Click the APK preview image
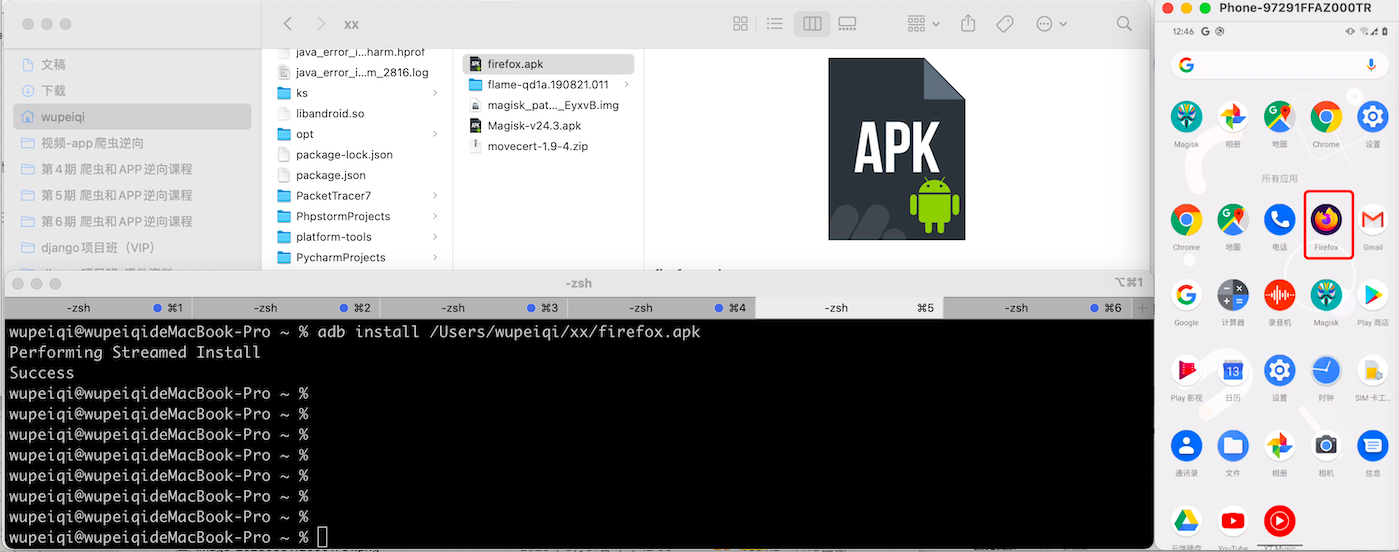Viewport: 1399px width, 552px height. [x=897, y=149]
